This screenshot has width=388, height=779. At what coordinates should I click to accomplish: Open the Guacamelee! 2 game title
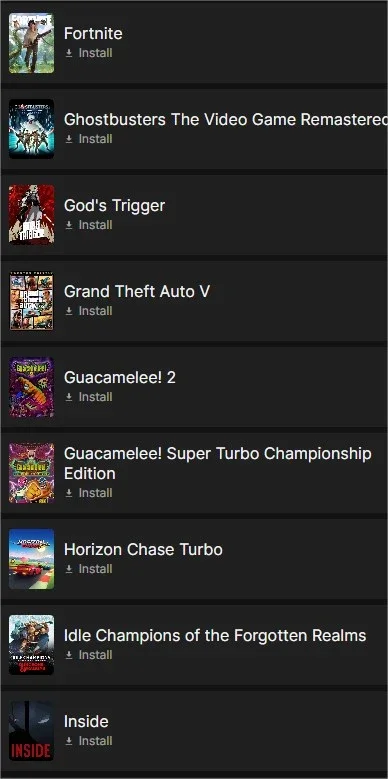[120, 378]
